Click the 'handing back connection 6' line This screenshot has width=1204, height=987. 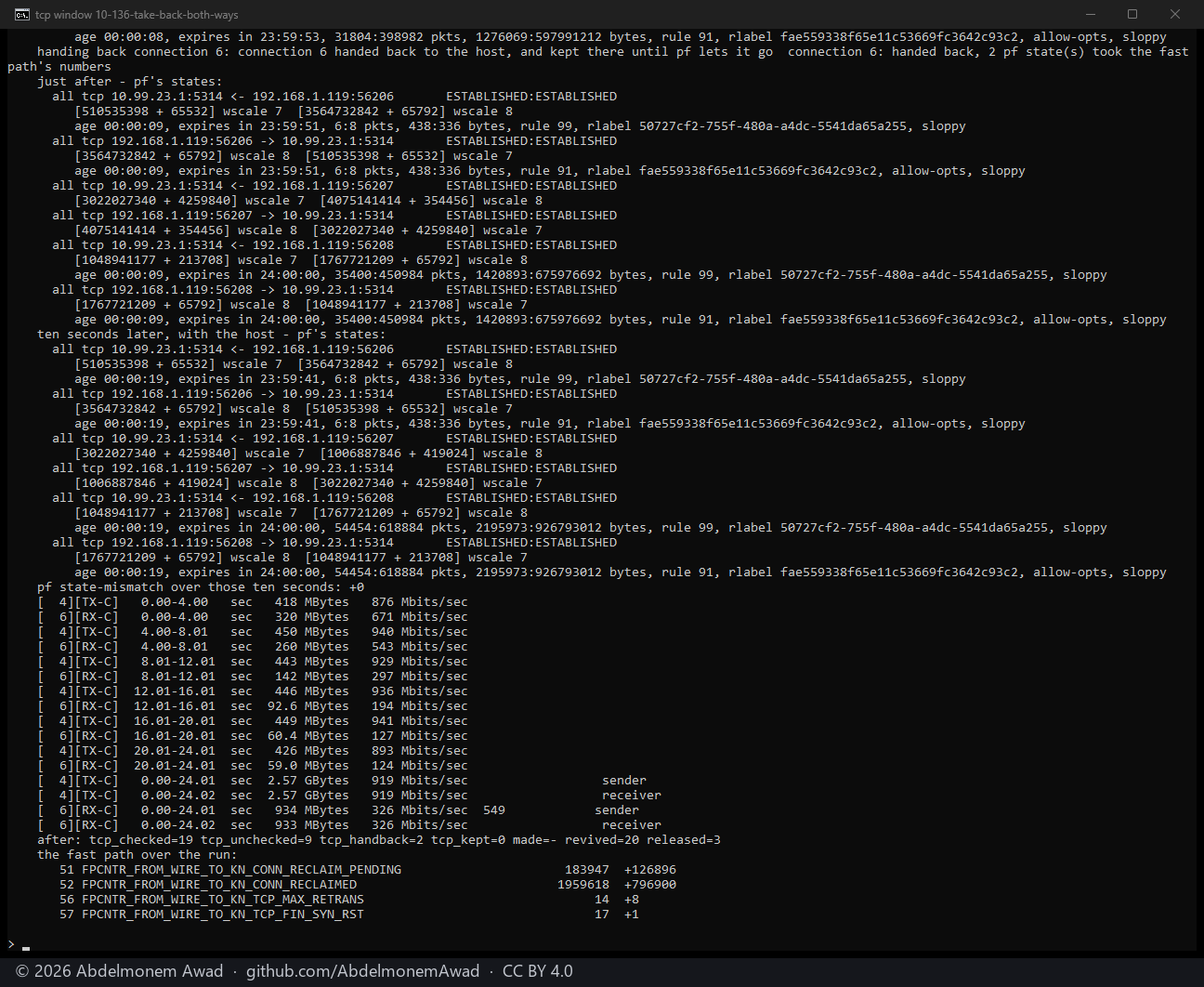[598, 59]
